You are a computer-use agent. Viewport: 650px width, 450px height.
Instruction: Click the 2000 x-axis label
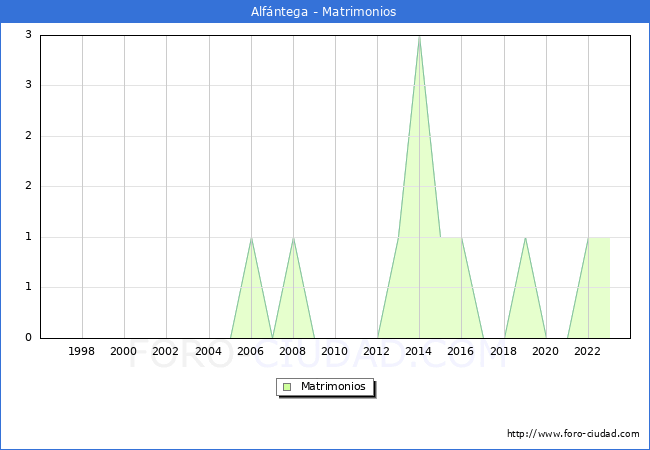click(x=124, y=351)
